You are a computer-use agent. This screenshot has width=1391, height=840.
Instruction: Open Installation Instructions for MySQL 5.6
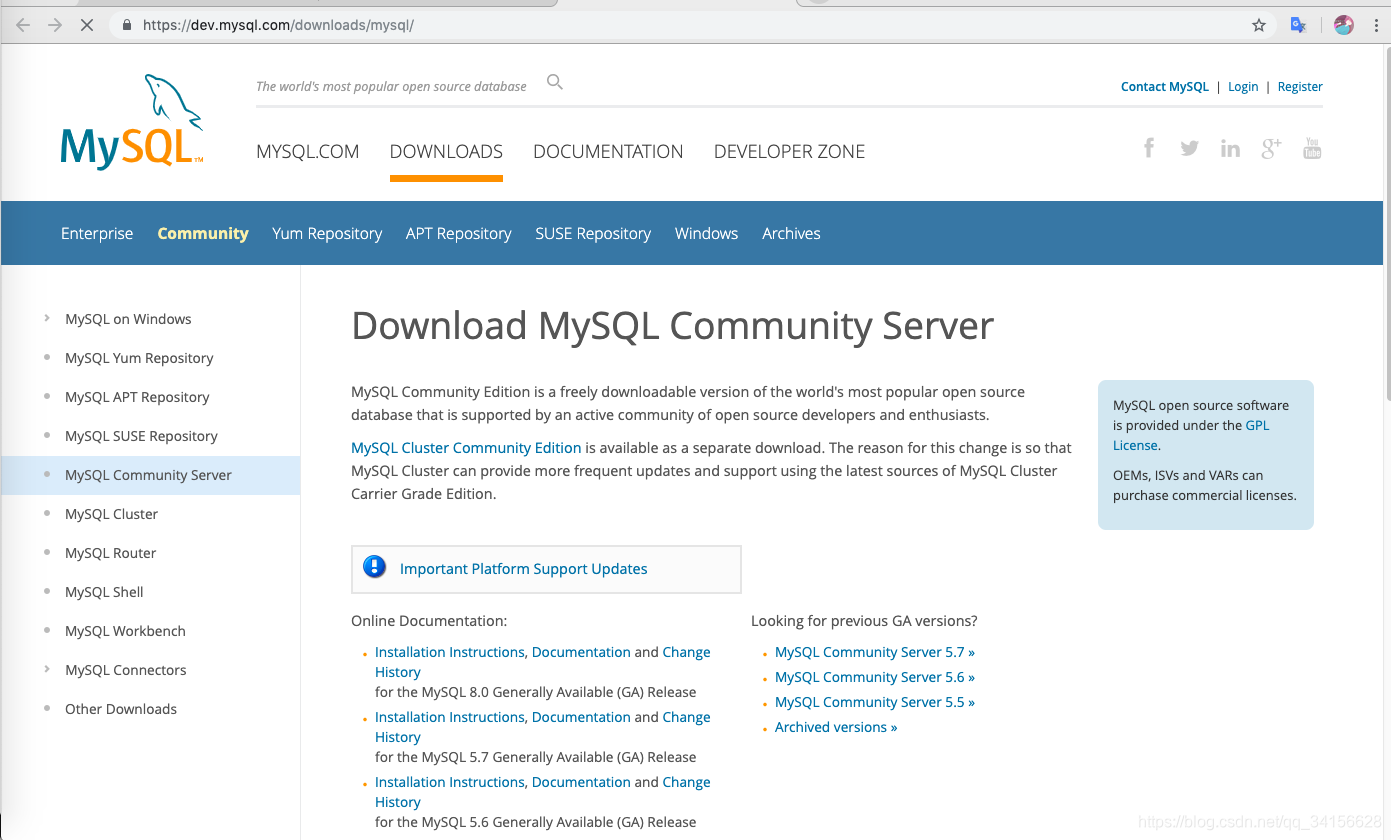(450, 782)
